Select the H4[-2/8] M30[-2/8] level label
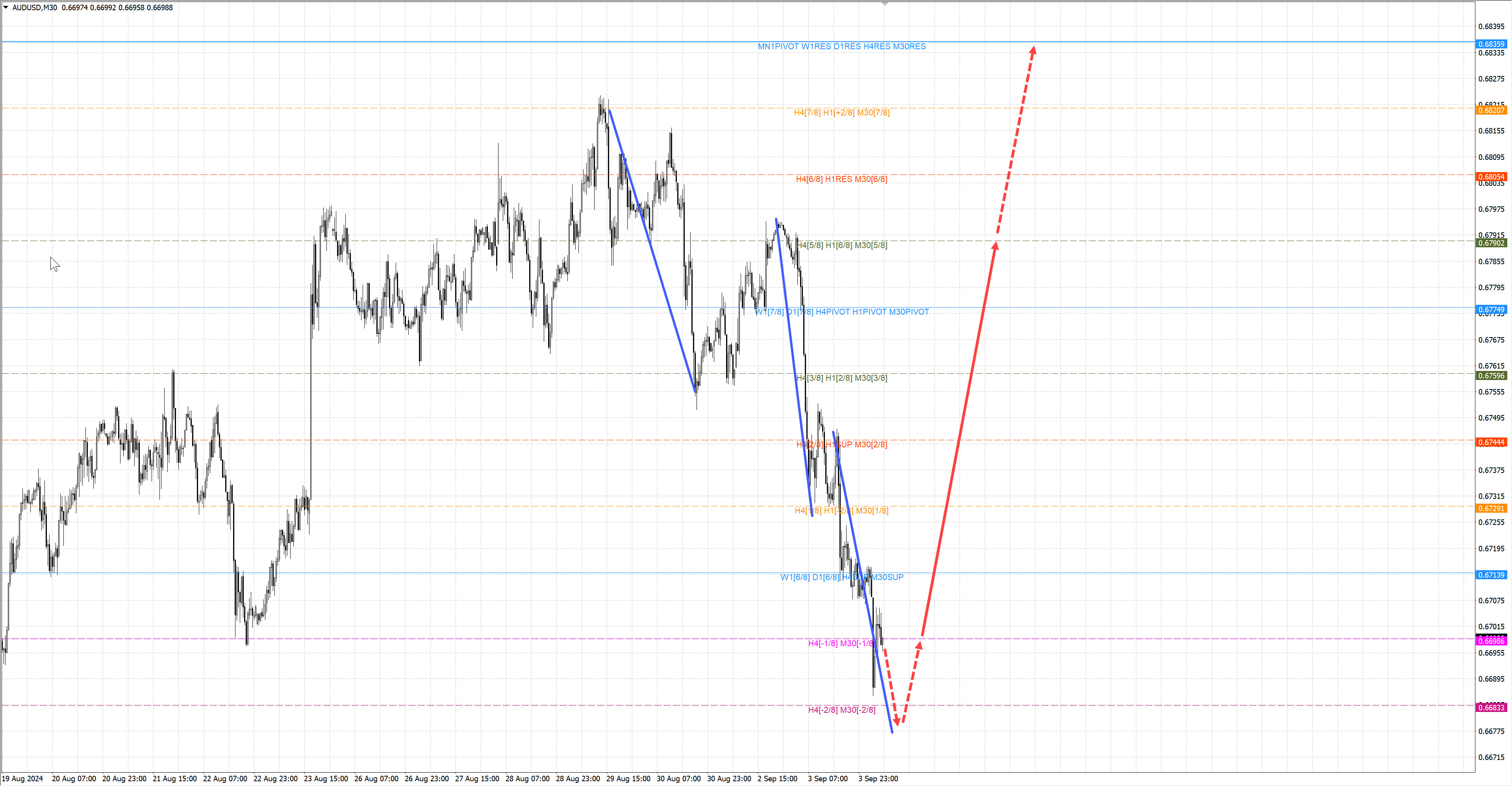This screenshot has width=1512, height=786. click(841, 710)
